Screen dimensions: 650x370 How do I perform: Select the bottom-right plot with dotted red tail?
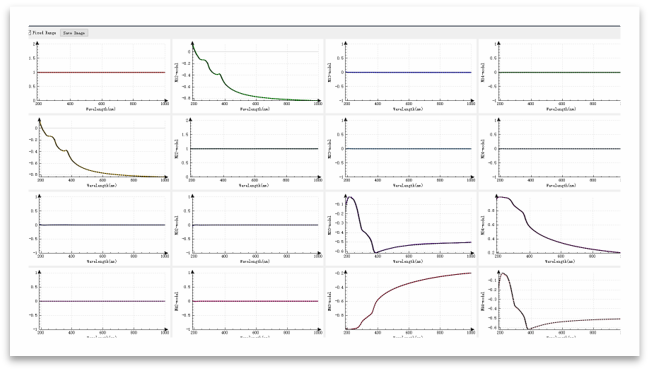click(550, 302)
